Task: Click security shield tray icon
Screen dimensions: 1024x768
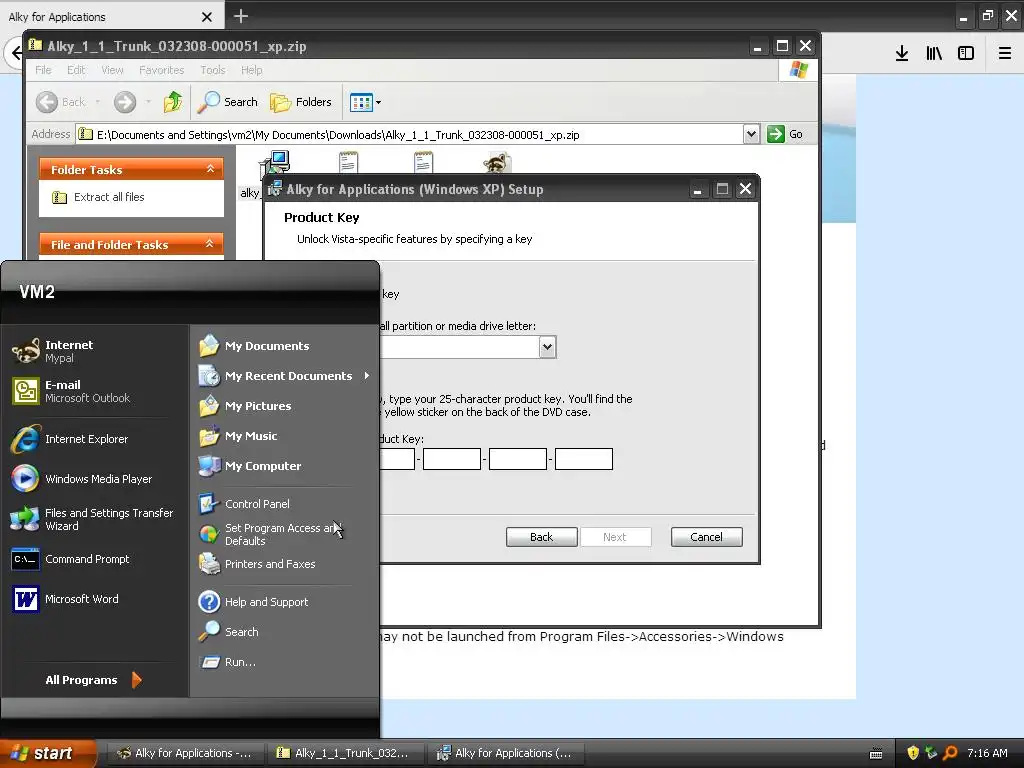Action: click(913, 753)
